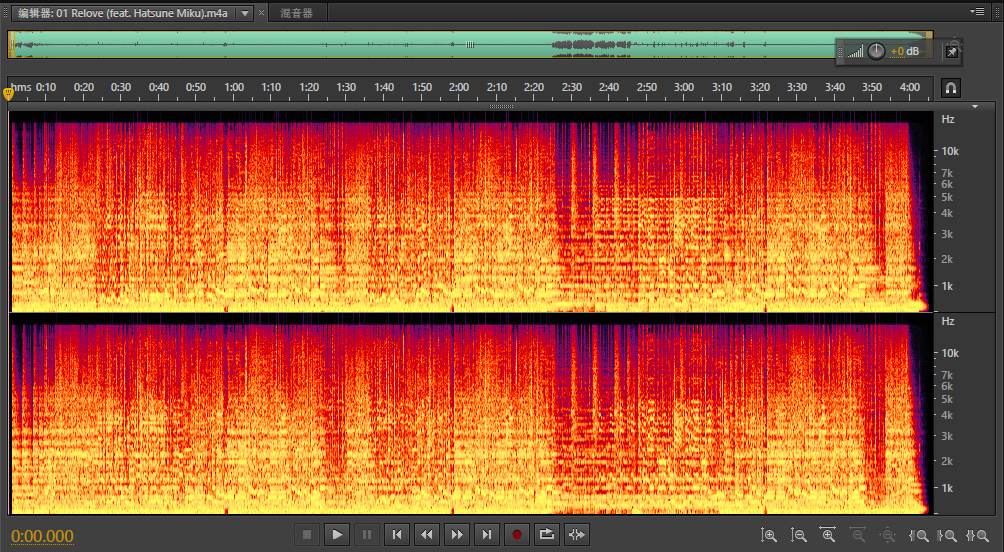Click the Zoom In amplitude icon
This screenshot has height=552, width=1004.
(x=768, y=535)
